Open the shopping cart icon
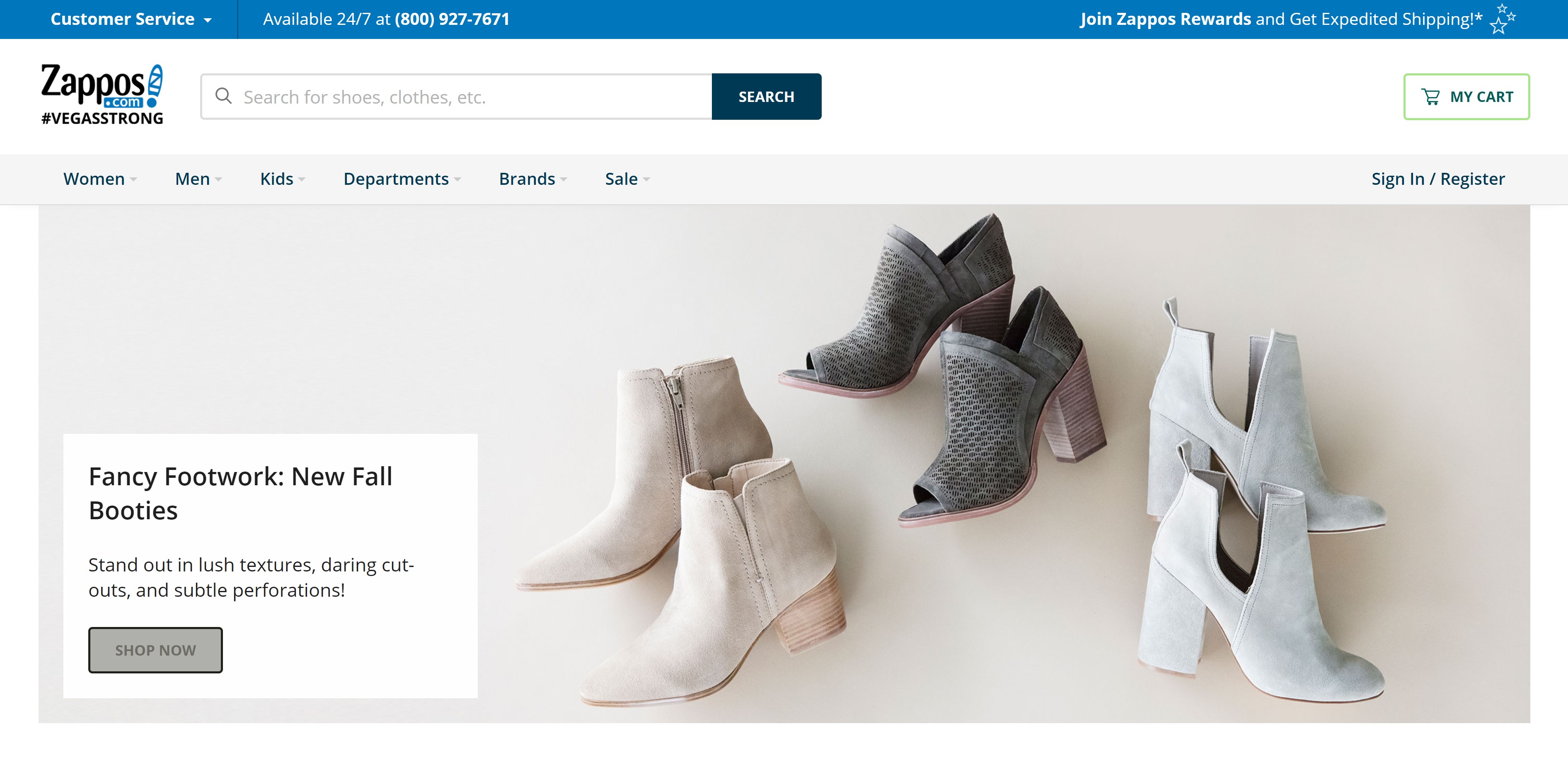1568x777 pixels. [x=1431, y=96]
